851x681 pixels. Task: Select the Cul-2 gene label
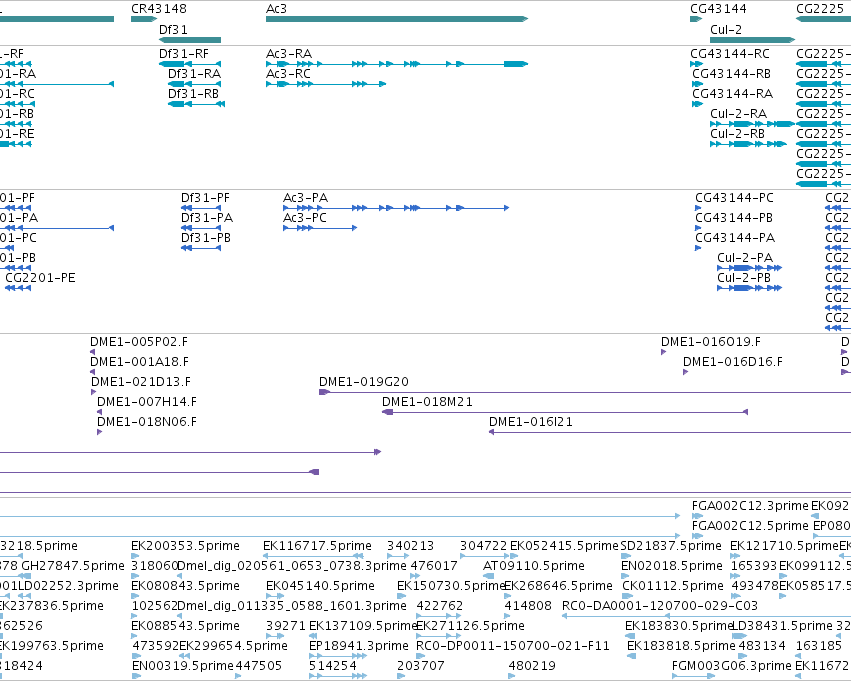point(726,30)
